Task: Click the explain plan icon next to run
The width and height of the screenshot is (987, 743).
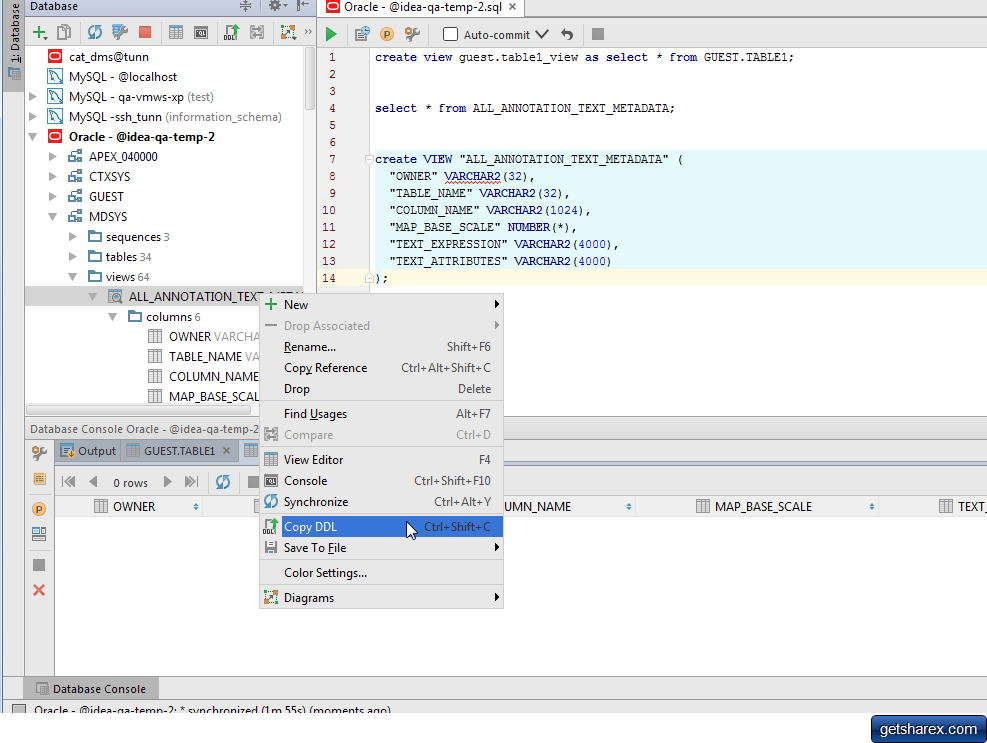Action: point(362,34)
